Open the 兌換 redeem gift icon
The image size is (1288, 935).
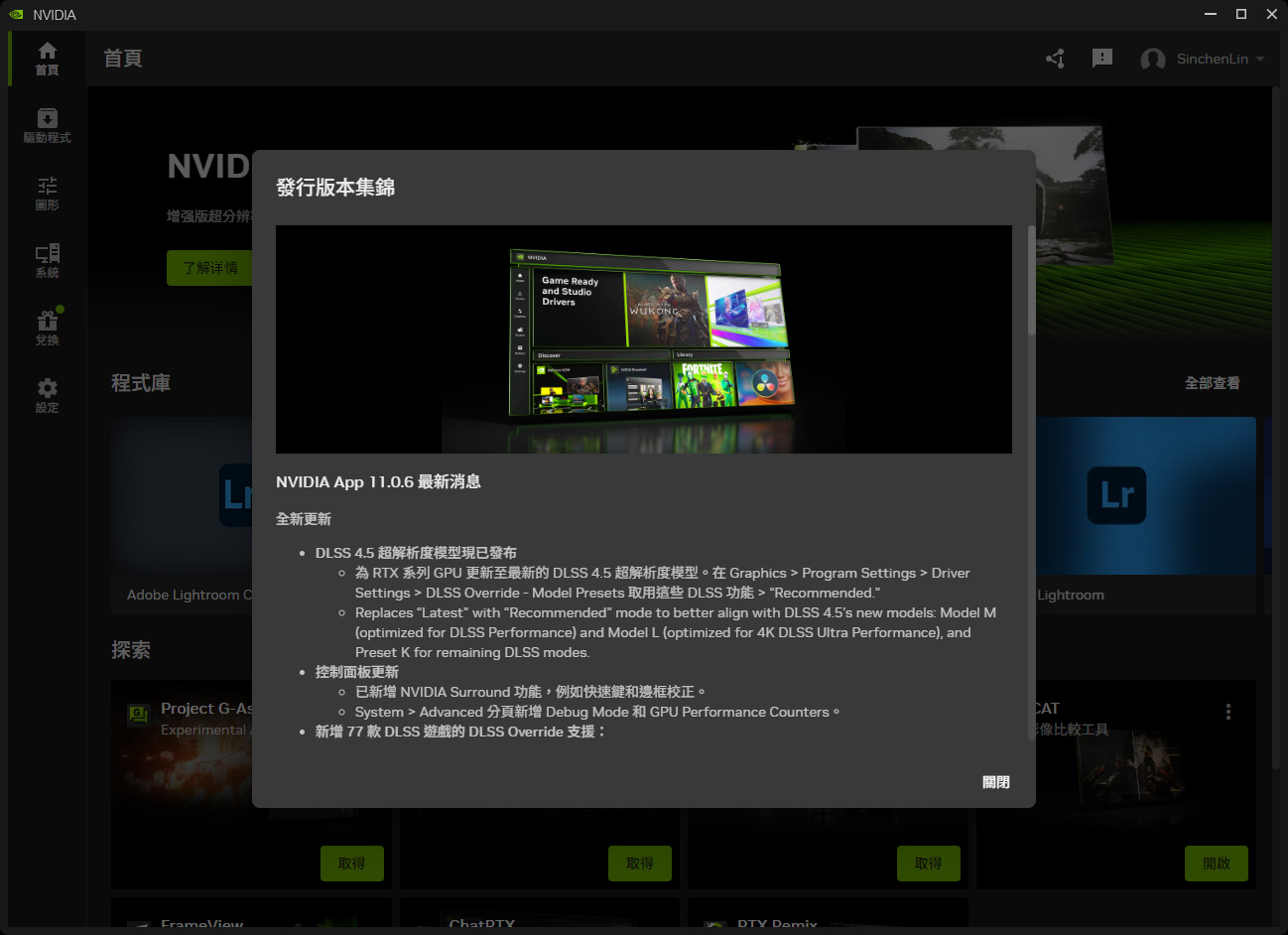(47, 329)
